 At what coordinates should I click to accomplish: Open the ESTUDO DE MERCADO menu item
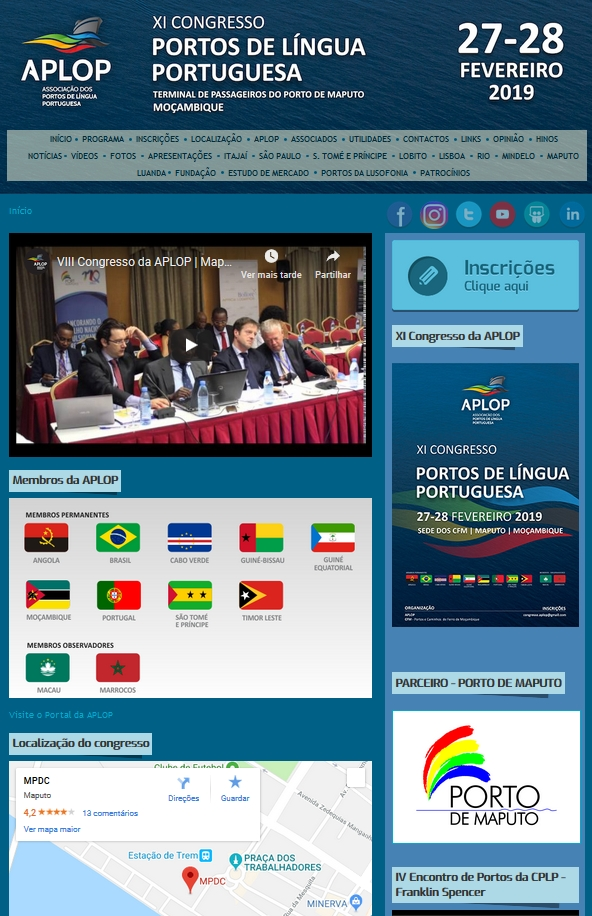pos(268,173)
